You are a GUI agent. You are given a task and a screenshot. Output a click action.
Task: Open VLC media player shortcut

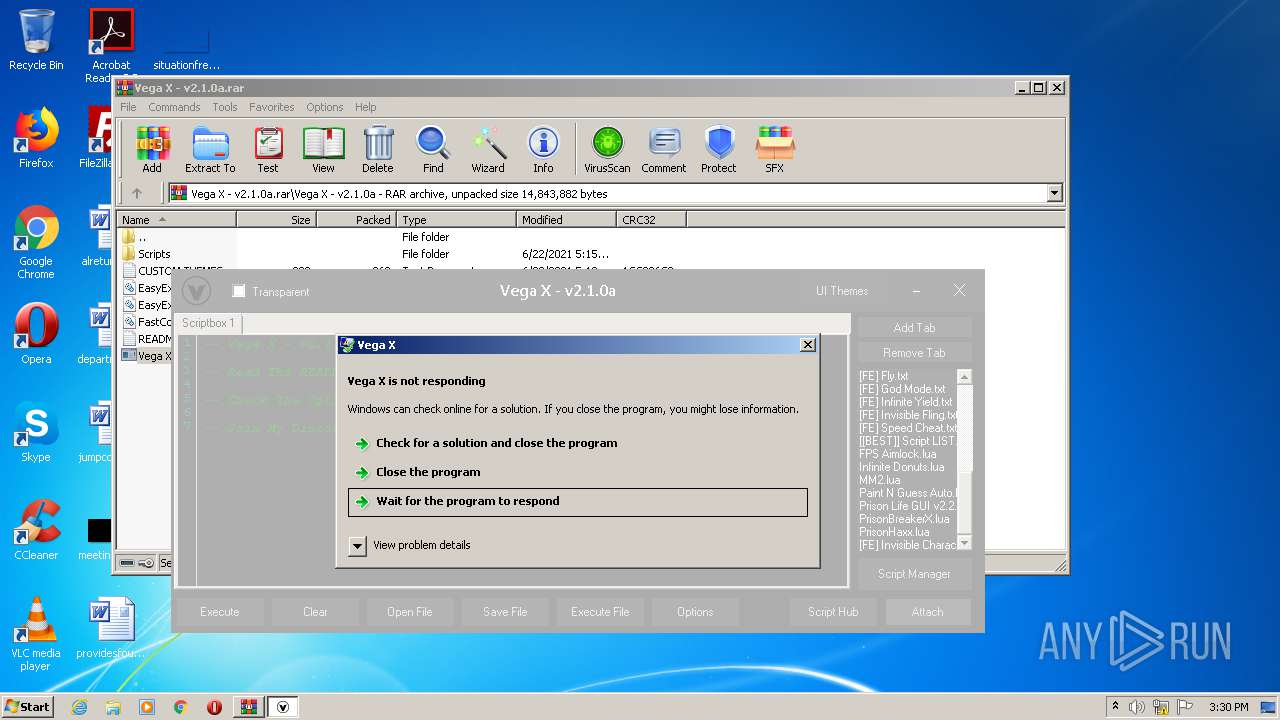[36, 634]
